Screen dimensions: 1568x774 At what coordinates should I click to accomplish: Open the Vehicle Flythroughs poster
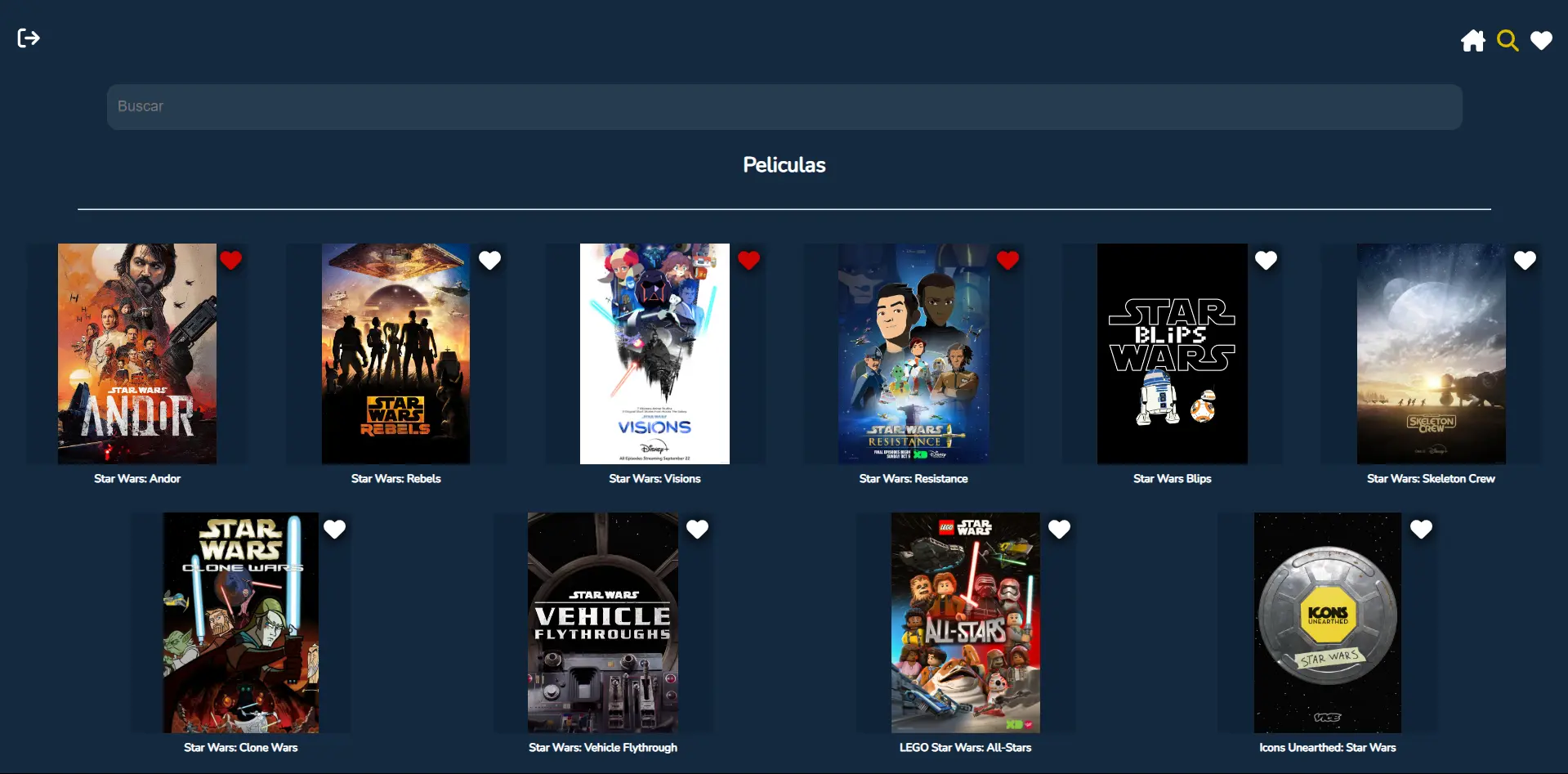point(603,623)
